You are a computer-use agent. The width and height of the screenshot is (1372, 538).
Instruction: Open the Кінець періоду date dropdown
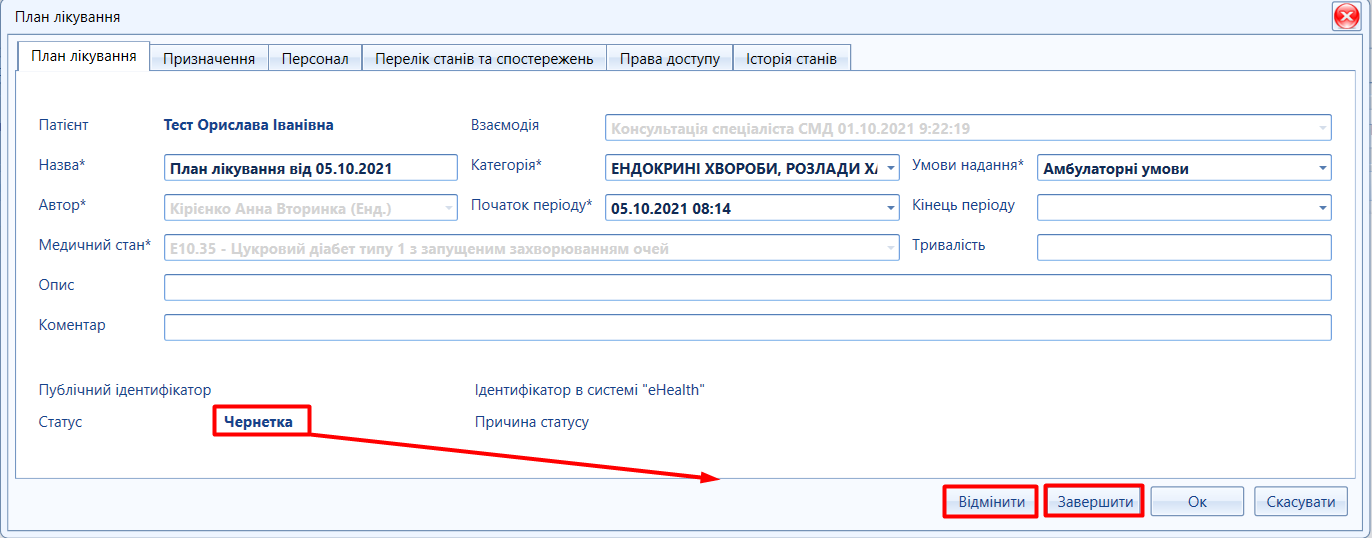pyautogui.click(x=1323, y=207)
